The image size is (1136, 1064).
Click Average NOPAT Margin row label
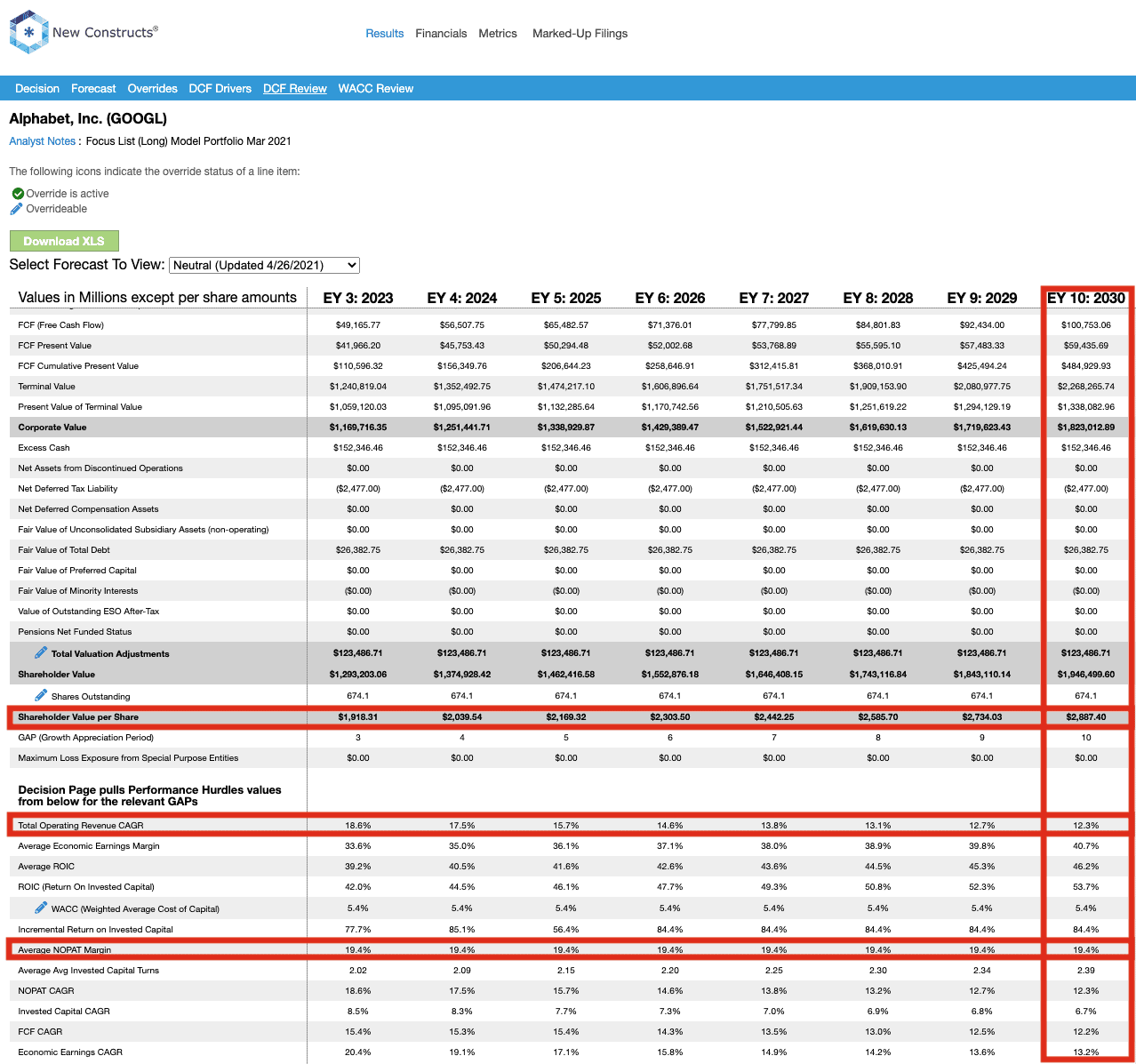tap(65, 950)
